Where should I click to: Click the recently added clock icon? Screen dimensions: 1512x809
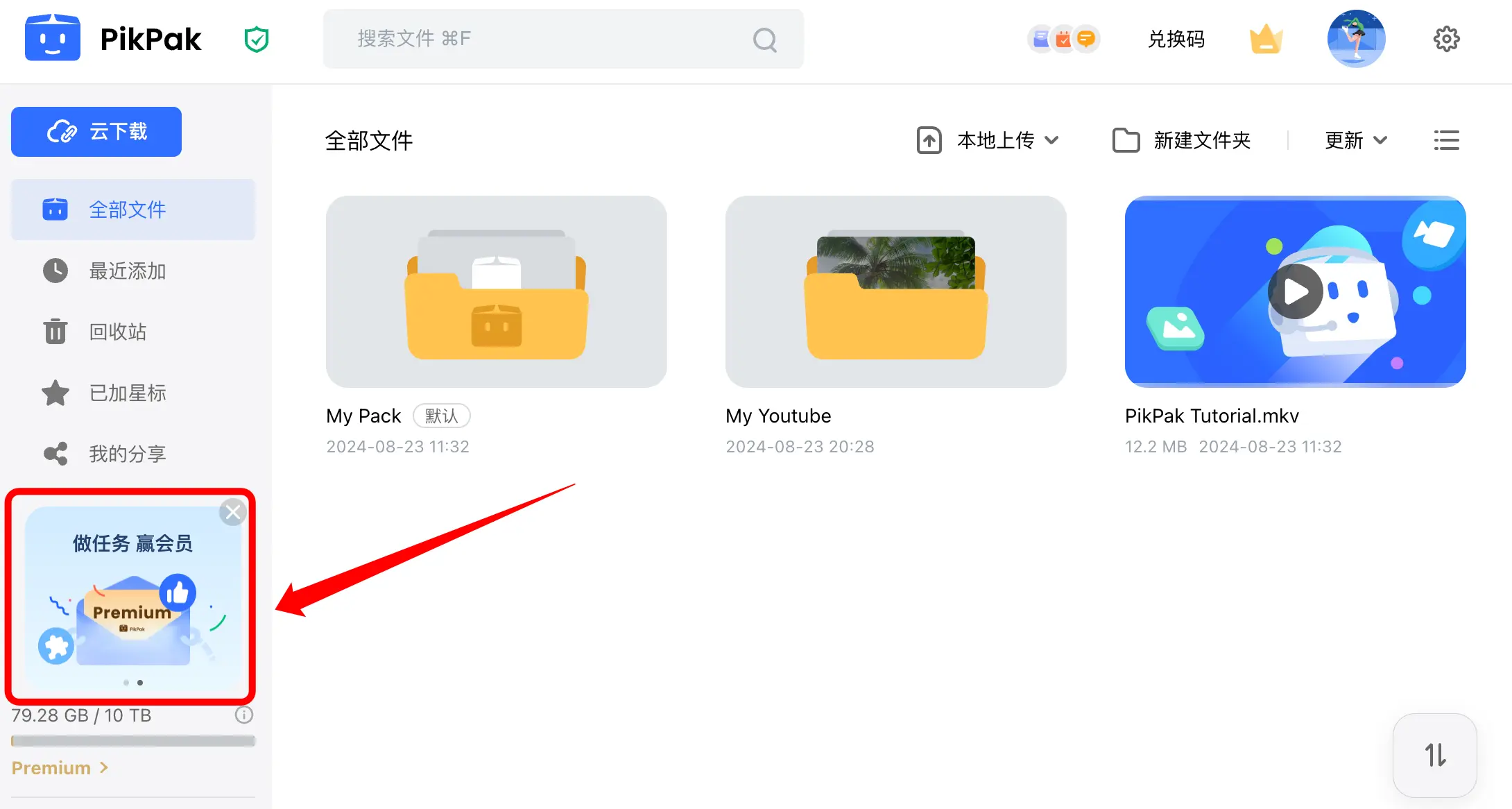[55, 271]
